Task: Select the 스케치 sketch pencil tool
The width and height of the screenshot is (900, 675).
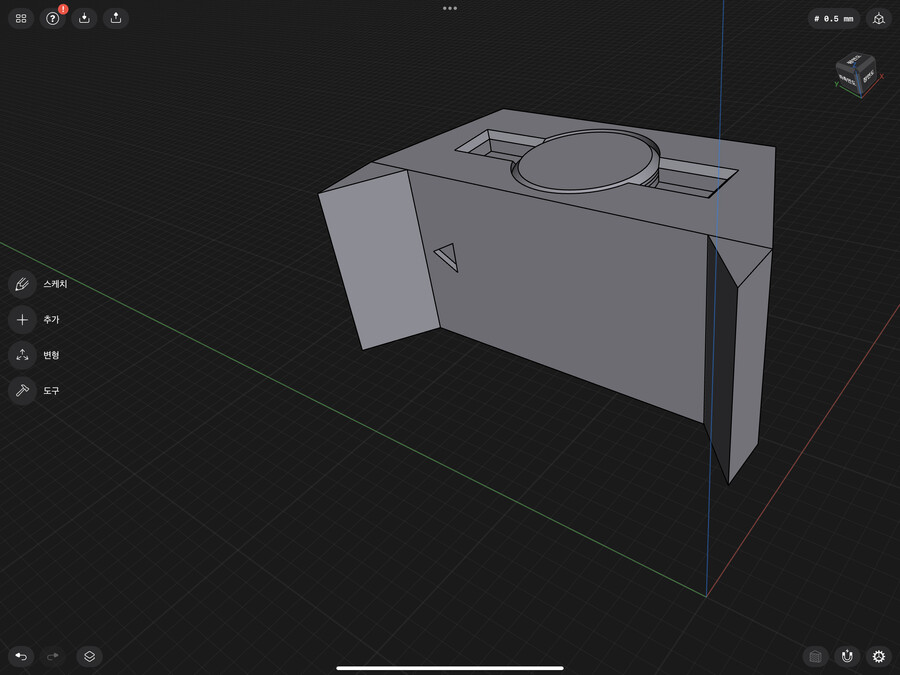Action: (x=22, y=284)
